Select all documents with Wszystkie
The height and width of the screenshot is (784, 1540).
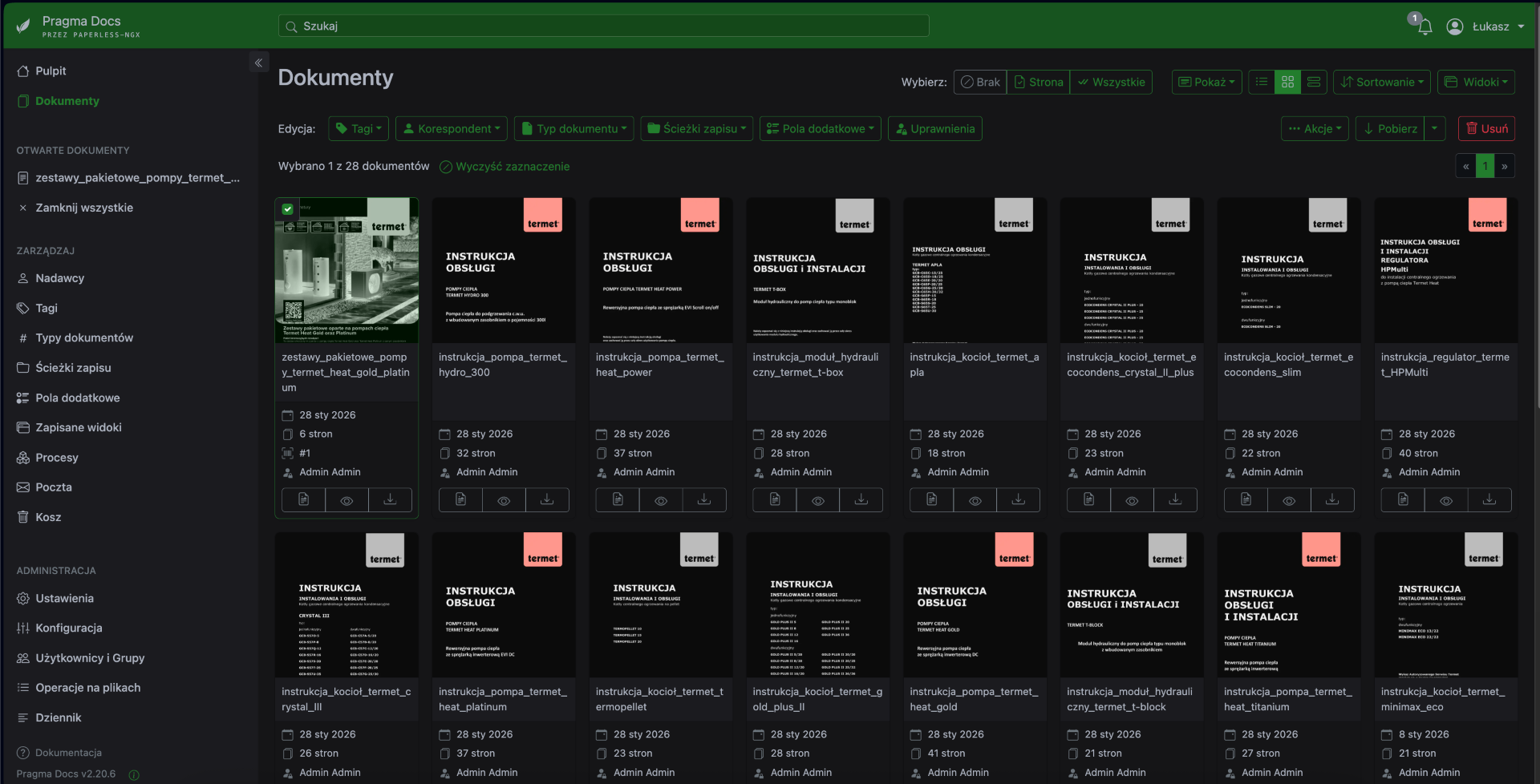pos(1111,82)
